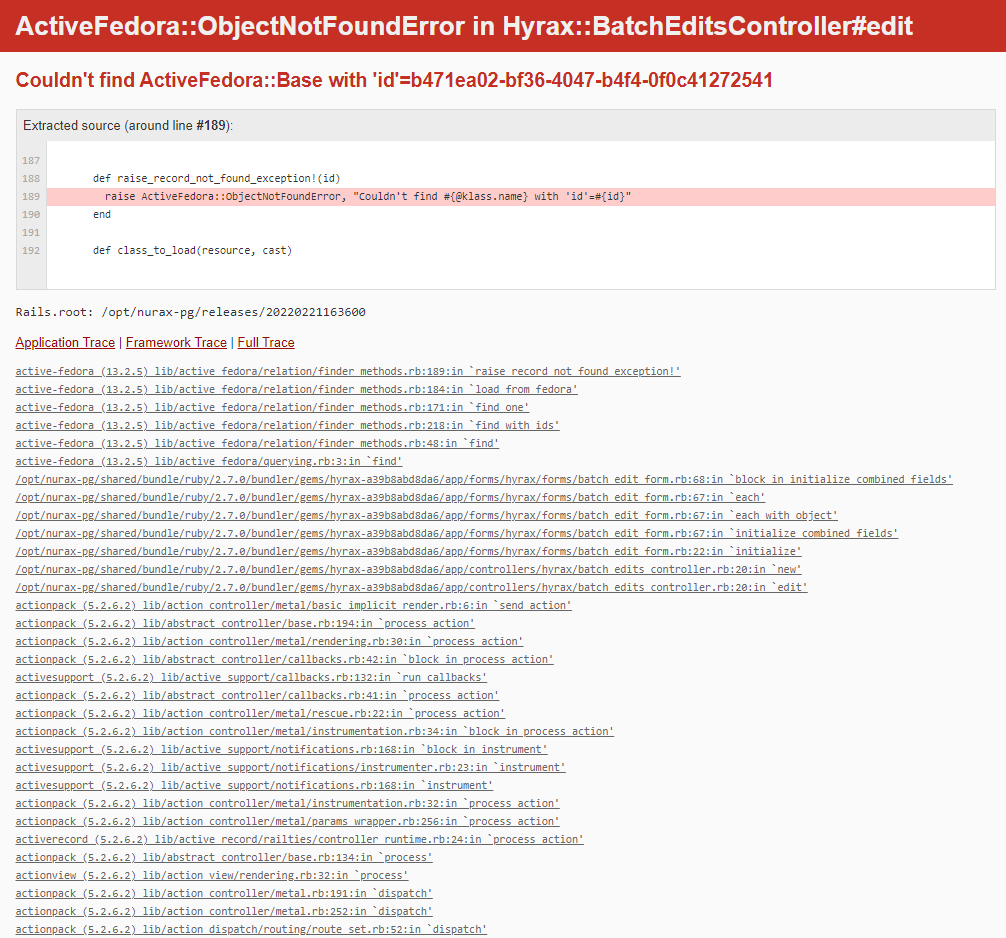The image size is (1006, 938).
Task: Open callbacks.rb:41 process_action trace
Action: click(257, 695)
